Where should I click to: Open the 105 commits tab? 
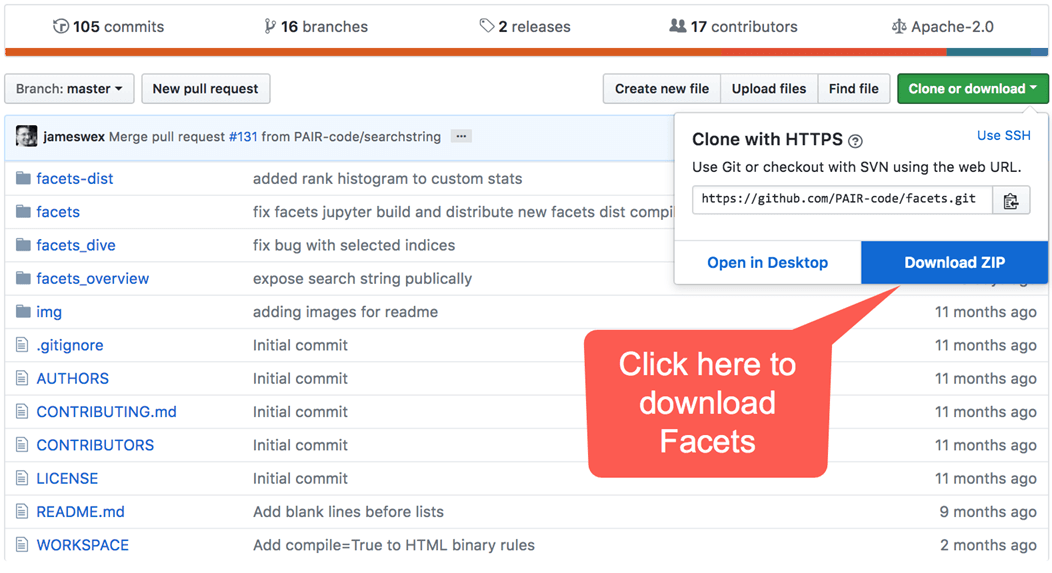108,27
